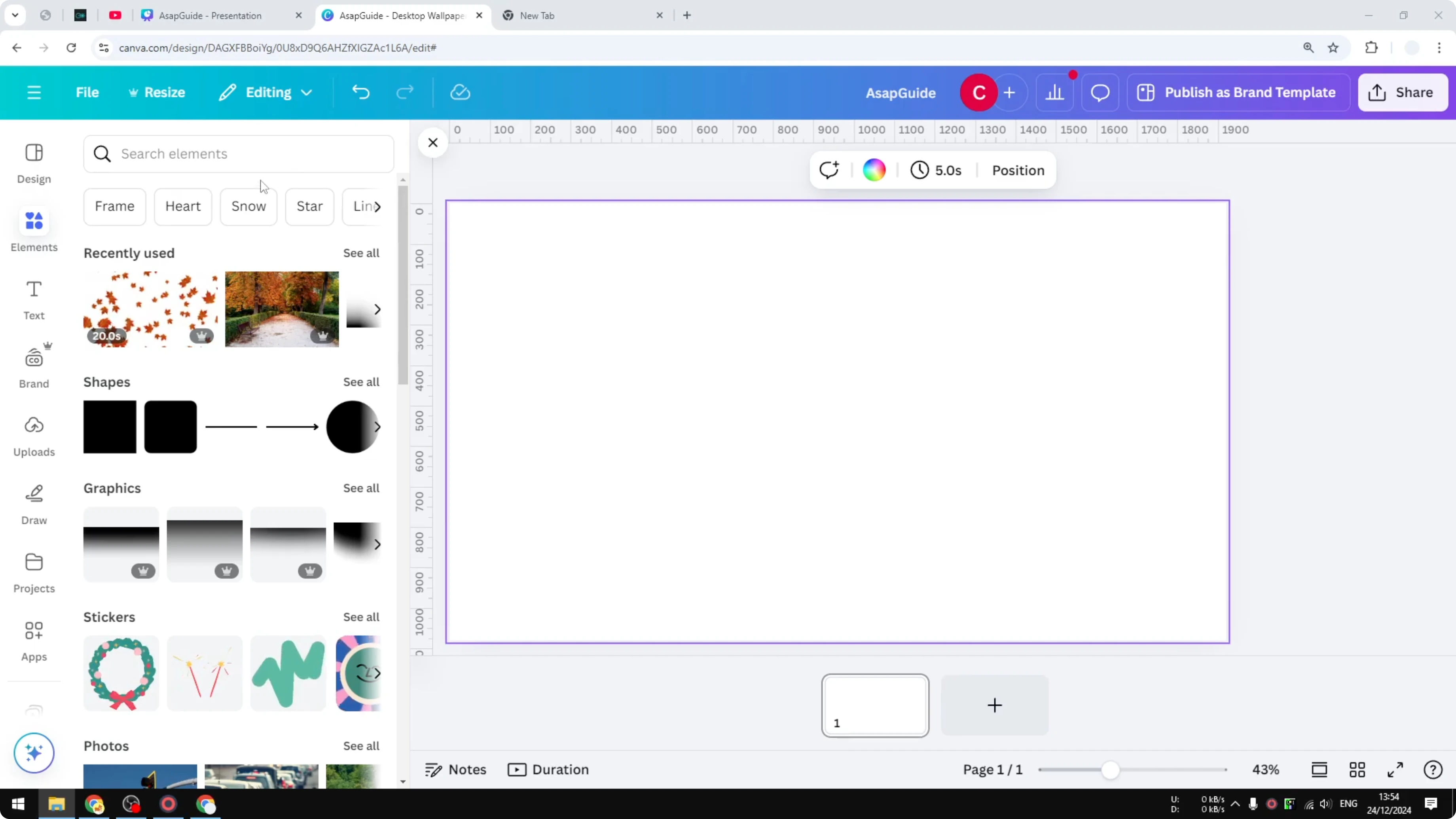The height and width of the screenshot is (819, 1456).
Task: Open the Uploads panel
Action: click(34, 435)
